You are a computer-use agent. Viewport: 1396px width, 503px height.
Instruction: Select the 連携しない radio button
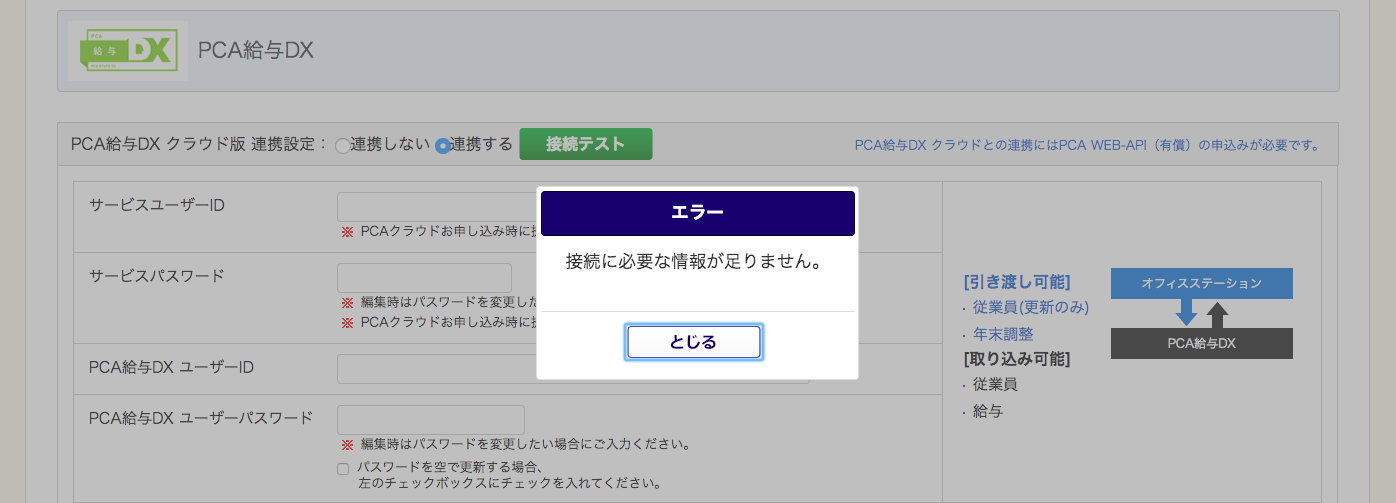coord(342,146)
